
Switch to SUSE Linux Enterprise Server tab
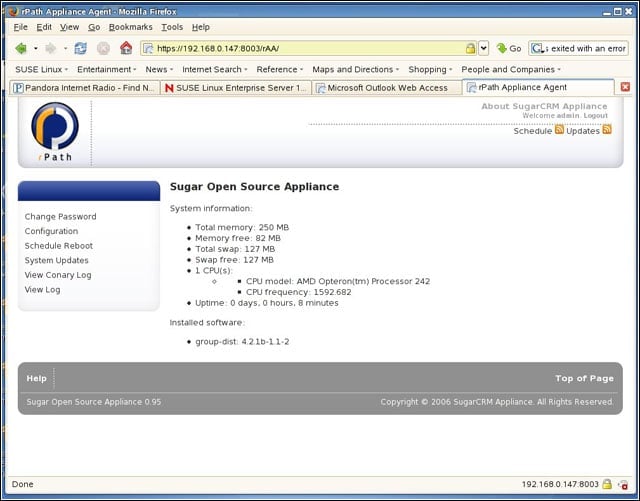click(236, 87)
